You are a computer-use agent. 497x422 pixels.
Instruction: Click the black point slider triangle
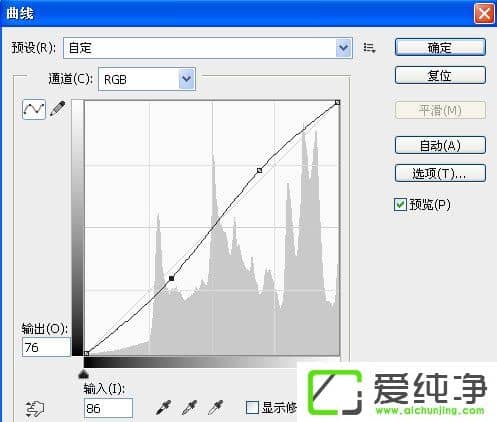83,375
